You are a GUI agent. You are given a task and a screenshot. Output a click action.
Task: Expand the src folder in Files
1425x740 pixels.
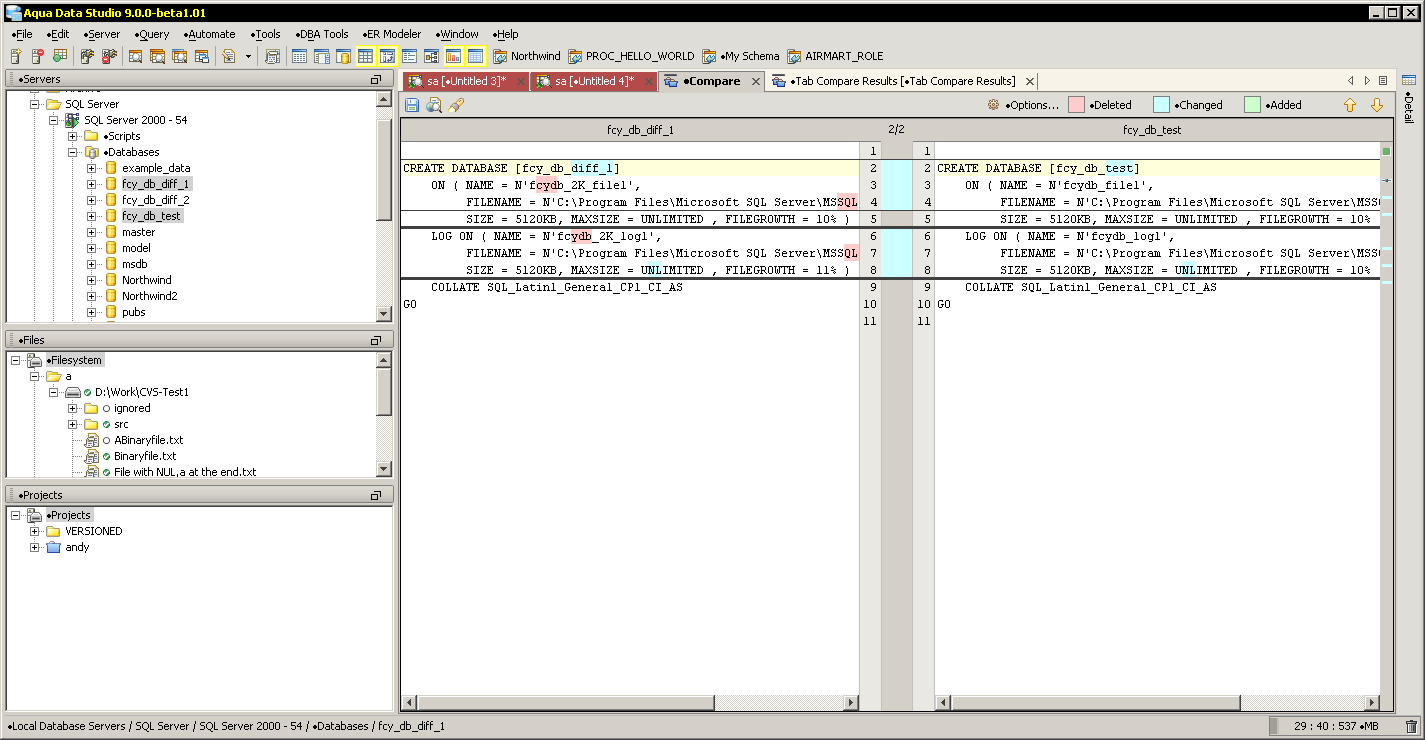[x=72, y=424]
